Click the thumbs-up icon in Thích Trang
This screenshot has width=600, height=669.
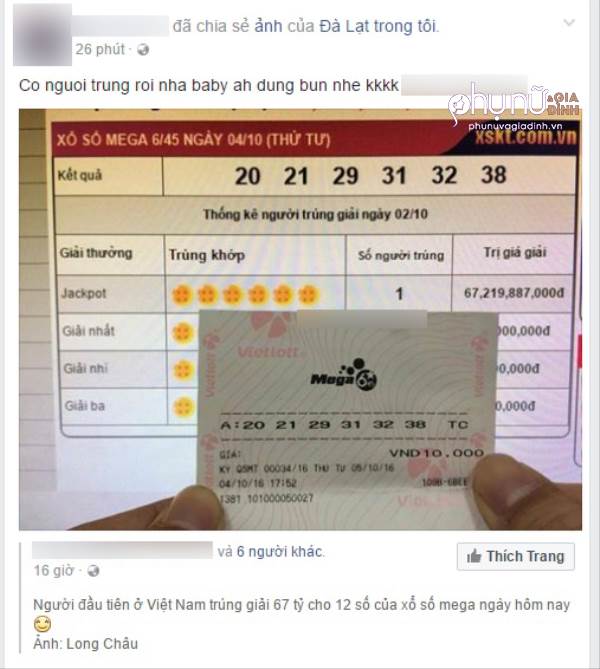click(474, 556)
